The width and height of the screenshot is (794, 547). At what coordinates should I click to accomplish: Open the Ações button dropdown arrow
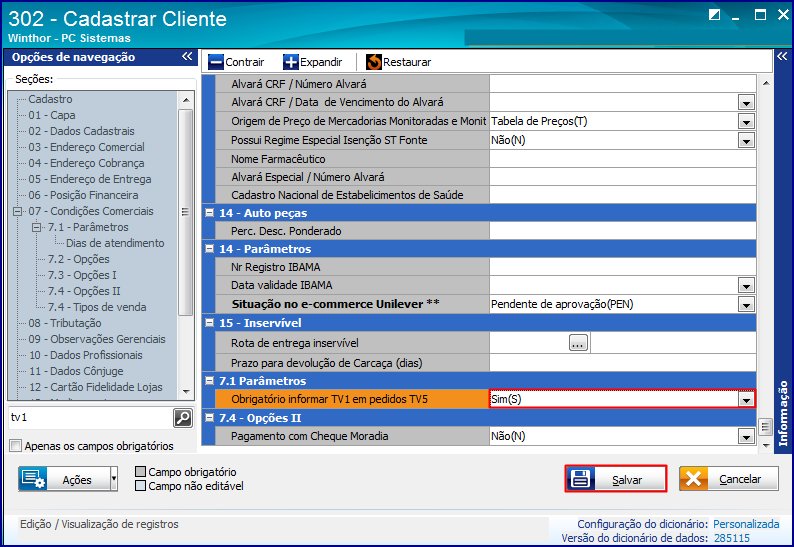(x=114, y=479)
